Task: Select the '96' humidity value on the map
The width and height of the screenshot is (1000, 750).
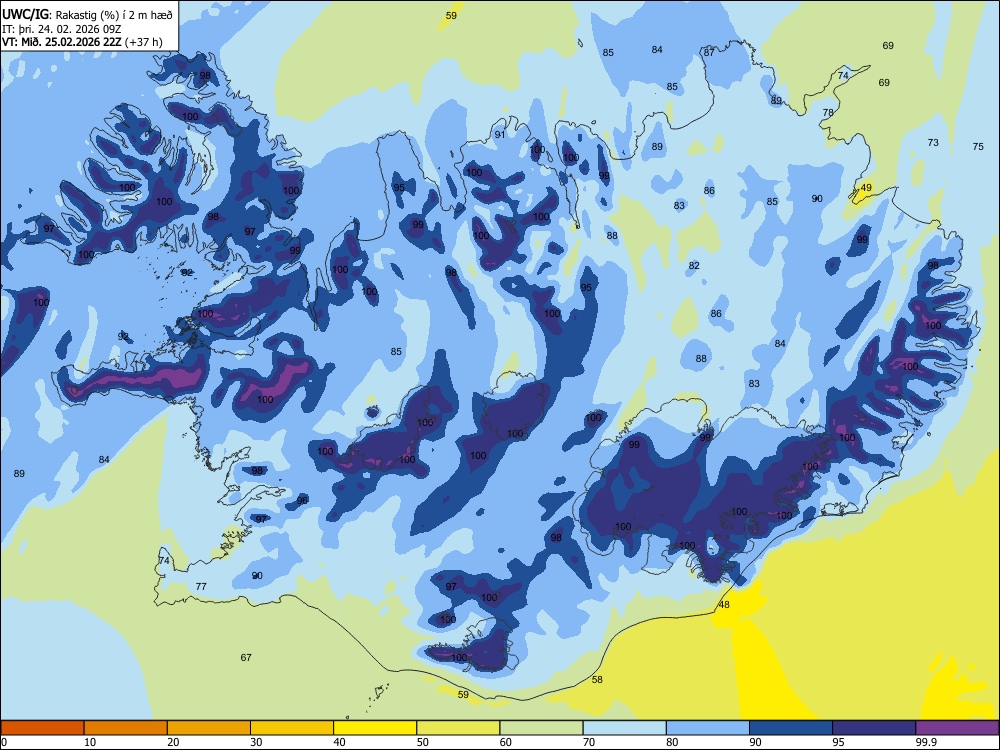Action: [302, 500]
